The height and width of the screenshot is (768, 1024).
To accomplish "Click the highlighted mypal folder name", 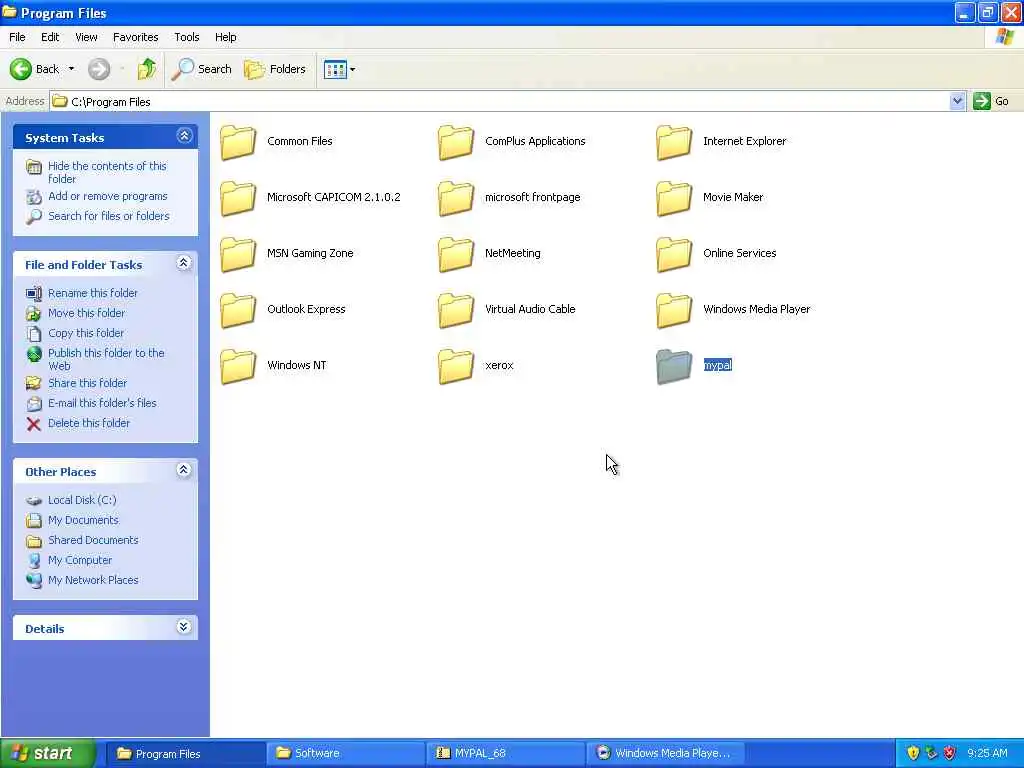I will [718, 365].
